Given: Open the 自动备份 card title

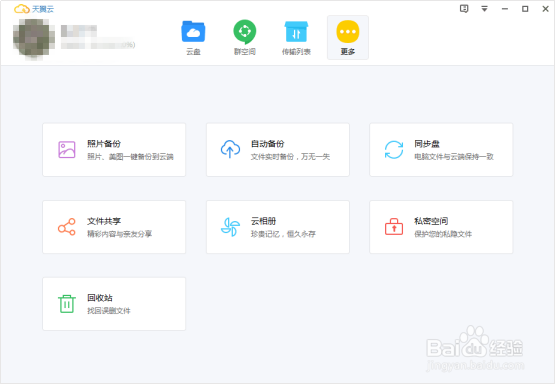Looking at the screenshot, I should [x=267, y=144].
